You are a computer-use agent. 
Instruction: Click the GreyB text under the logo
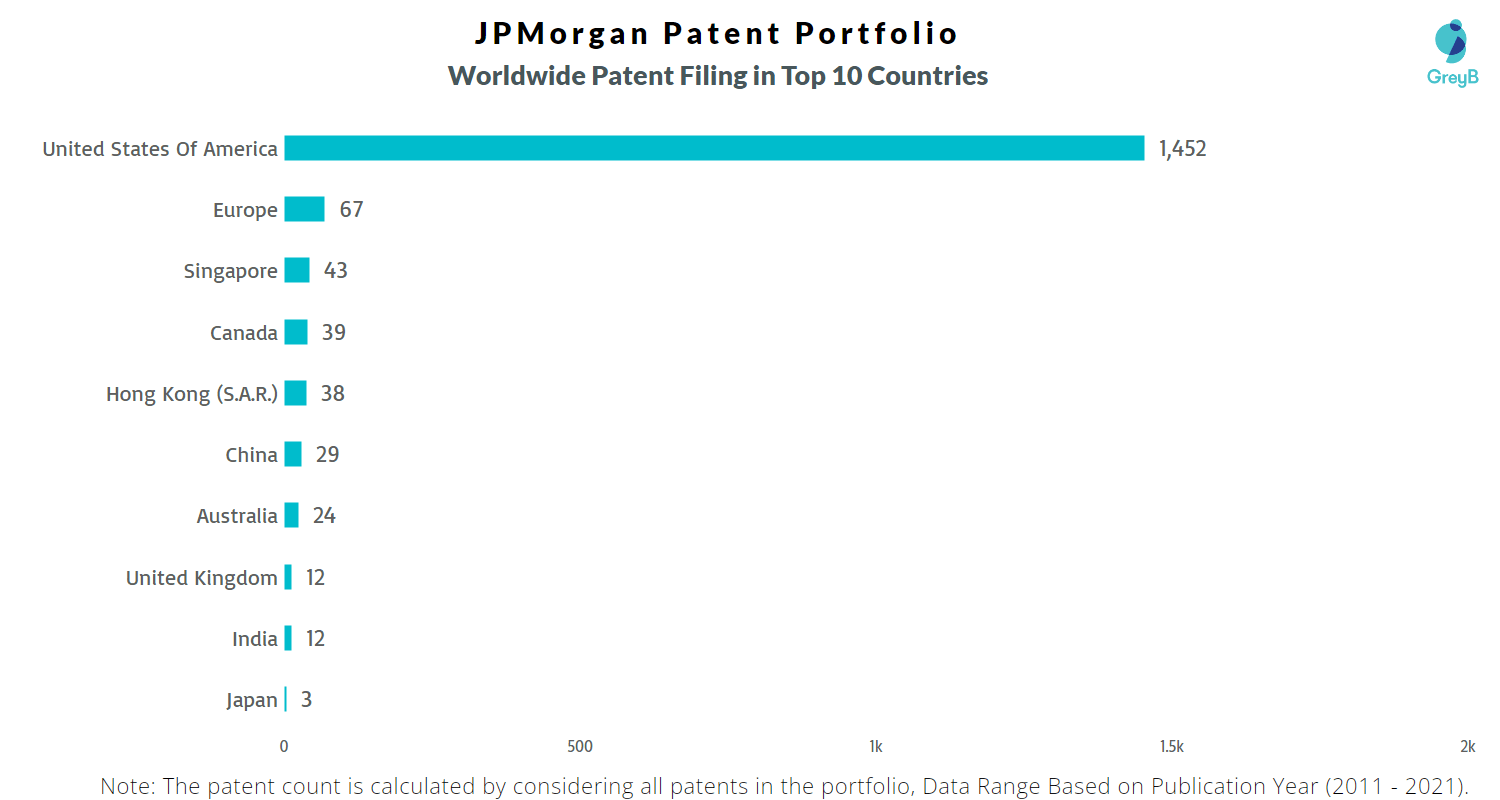point(1452,77)
